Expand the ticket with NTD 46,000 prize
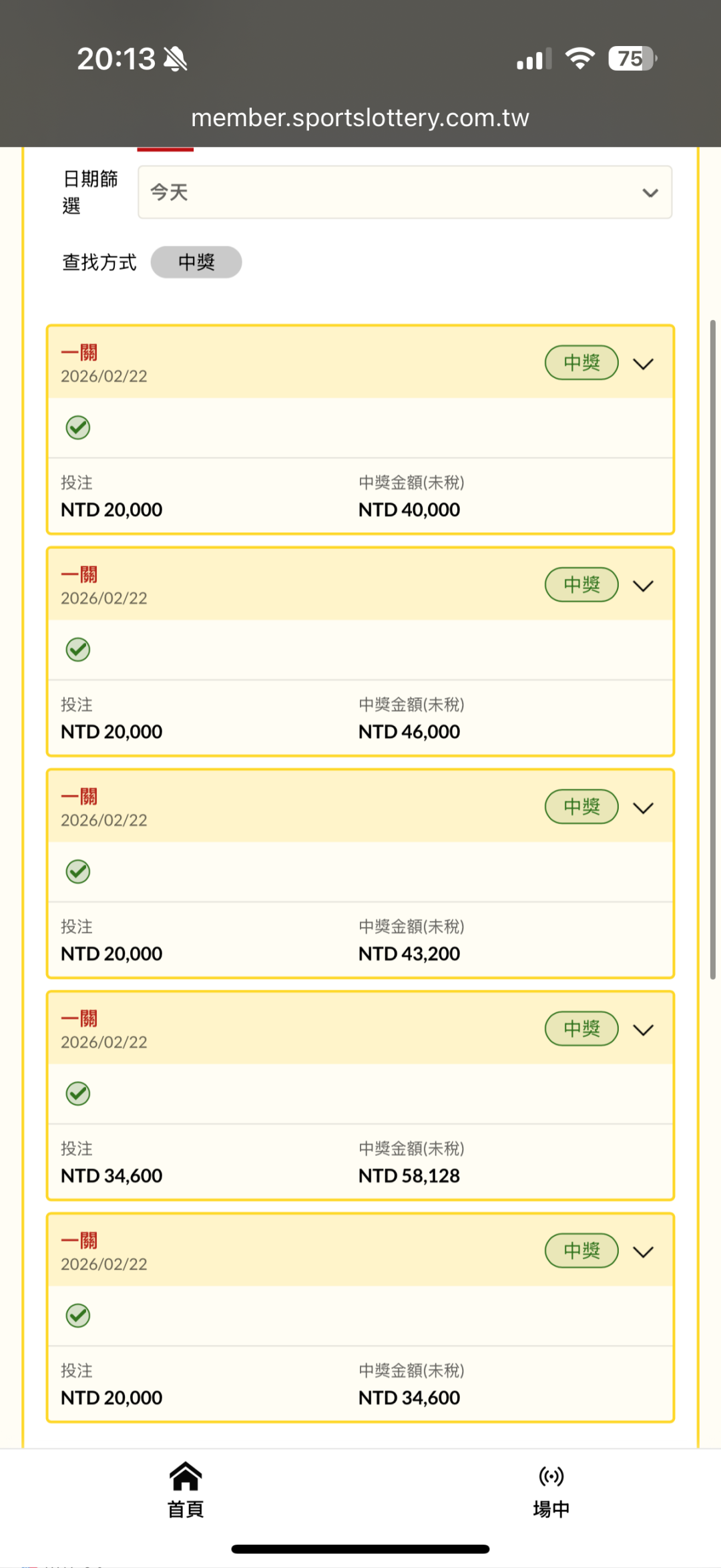Image resolution: width=721 pixels, height=1568 pixels. coord(643,586)
